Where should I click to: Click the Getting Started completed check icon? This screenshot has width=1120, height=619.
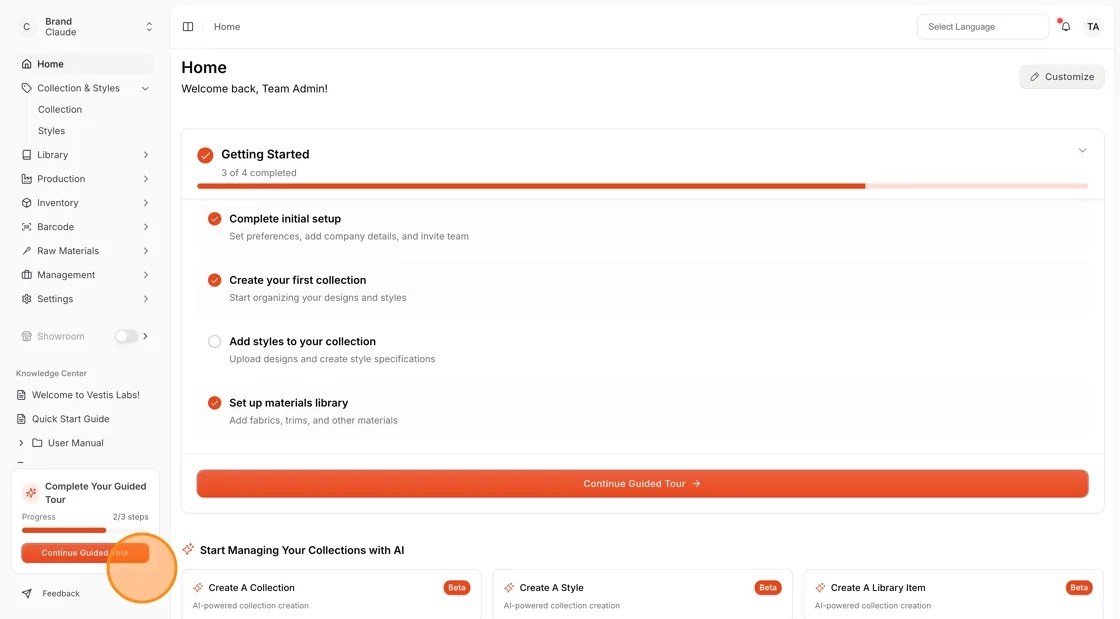(x=205, y=155)
